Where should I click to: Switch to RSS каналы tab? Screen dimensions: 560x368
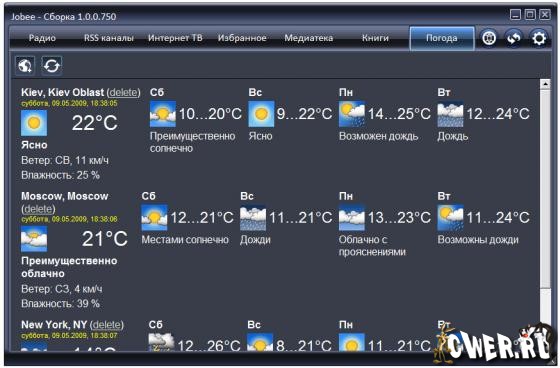(109, 38)
